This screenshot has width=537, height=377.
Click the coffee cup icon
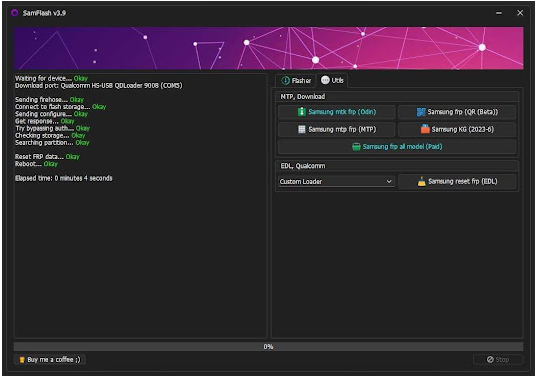[x=22, y=360]
